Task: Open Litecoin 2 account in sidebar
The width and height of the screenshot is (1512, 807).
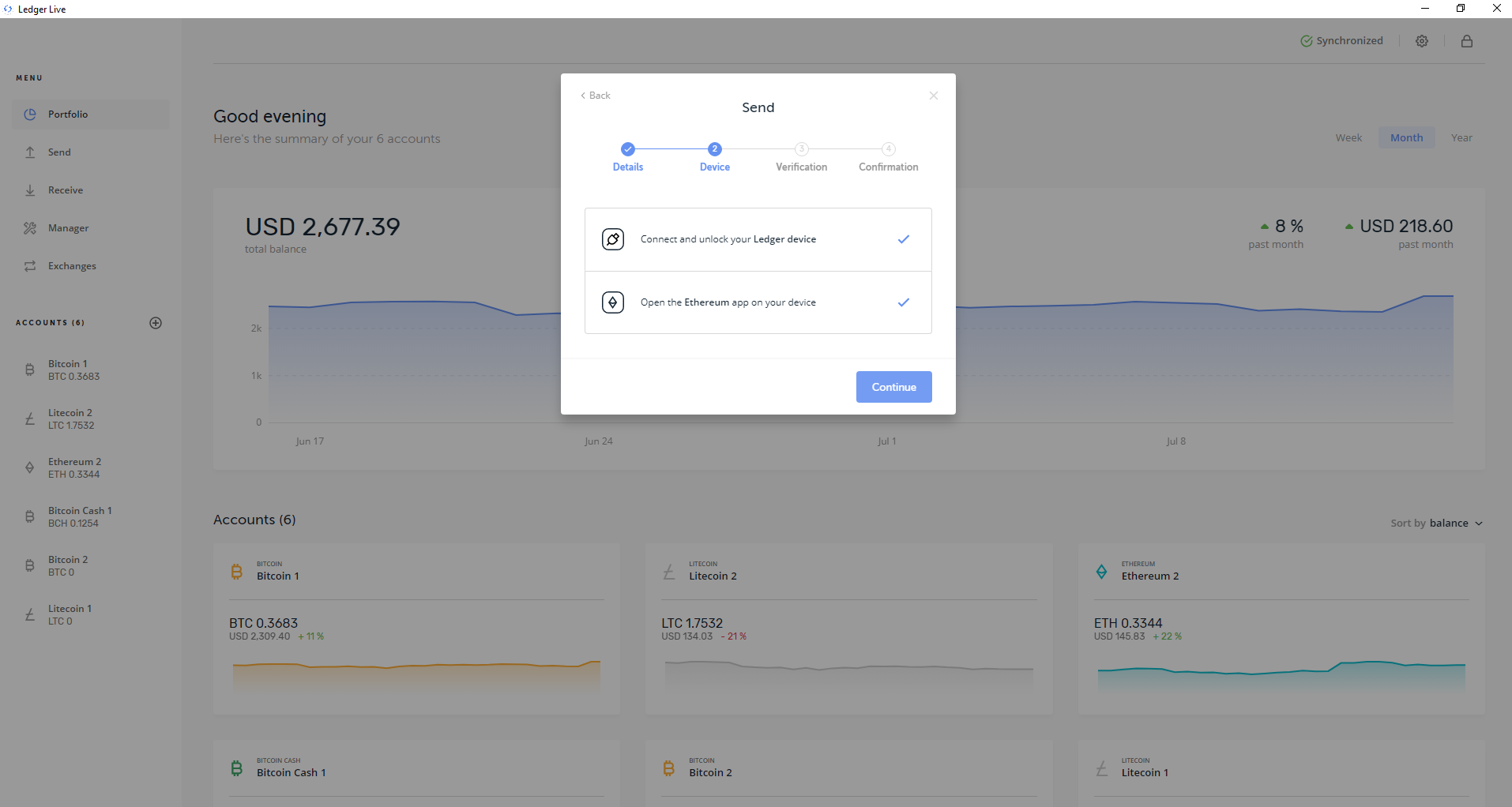Action: [91, 419]
